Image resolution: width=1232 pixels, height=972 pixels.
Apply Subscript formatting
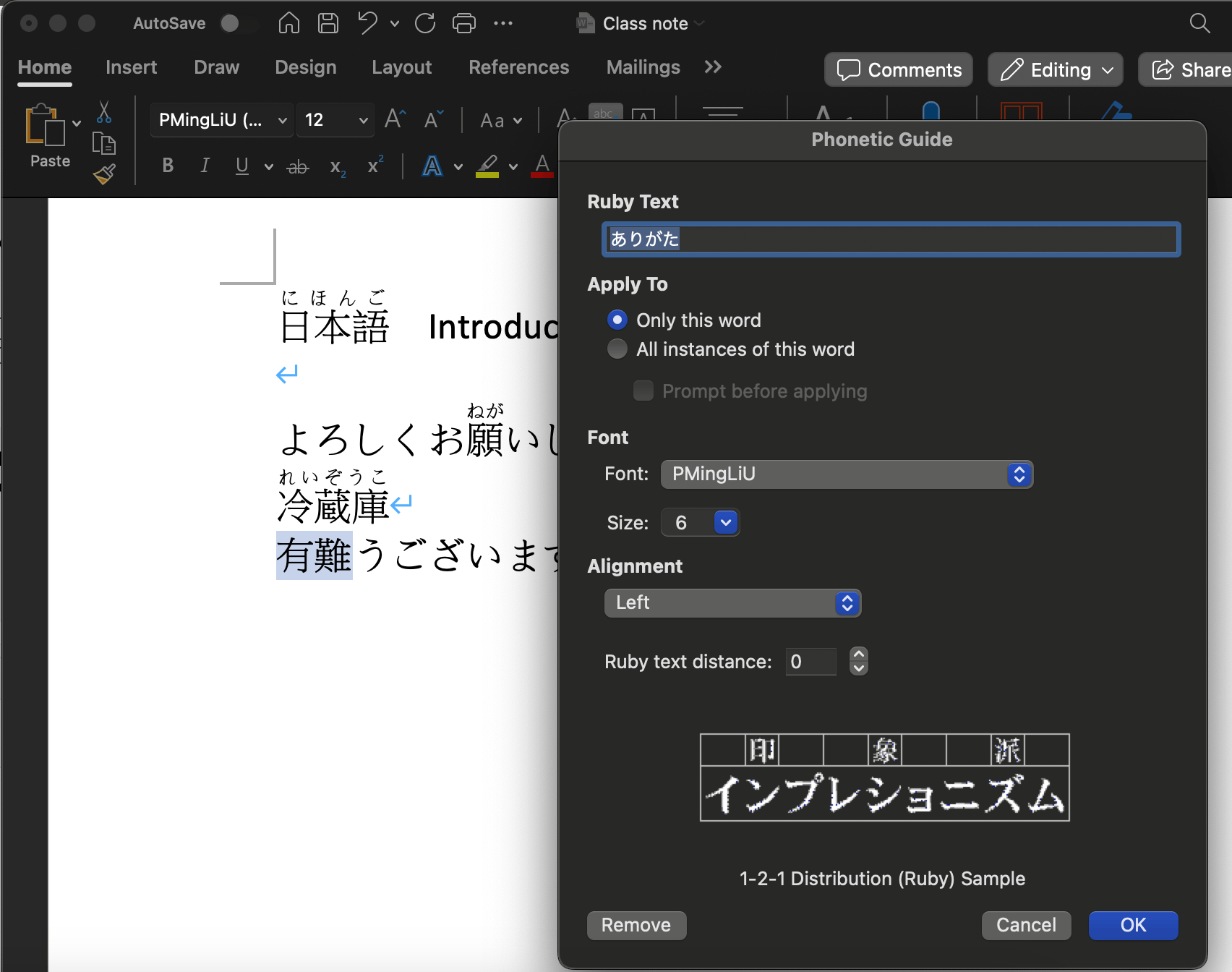click(338, 167)
